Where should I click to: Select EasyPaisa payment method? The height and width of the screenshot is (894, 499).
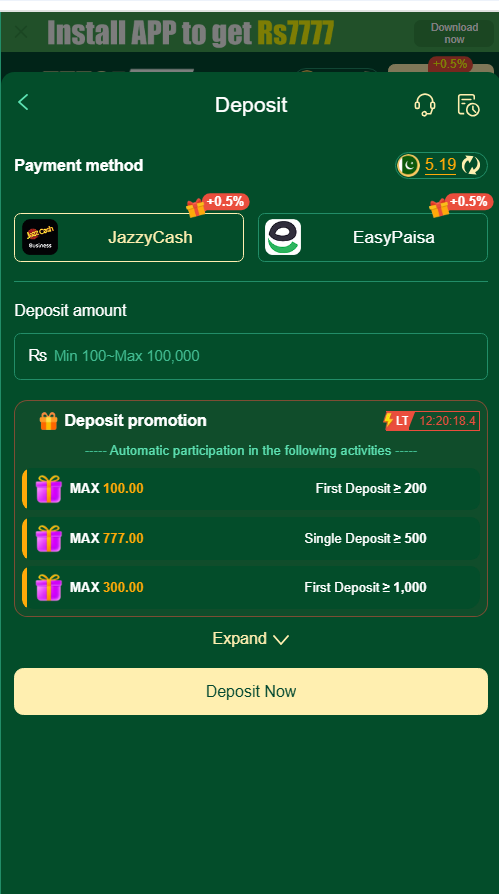tap(373, 237)
